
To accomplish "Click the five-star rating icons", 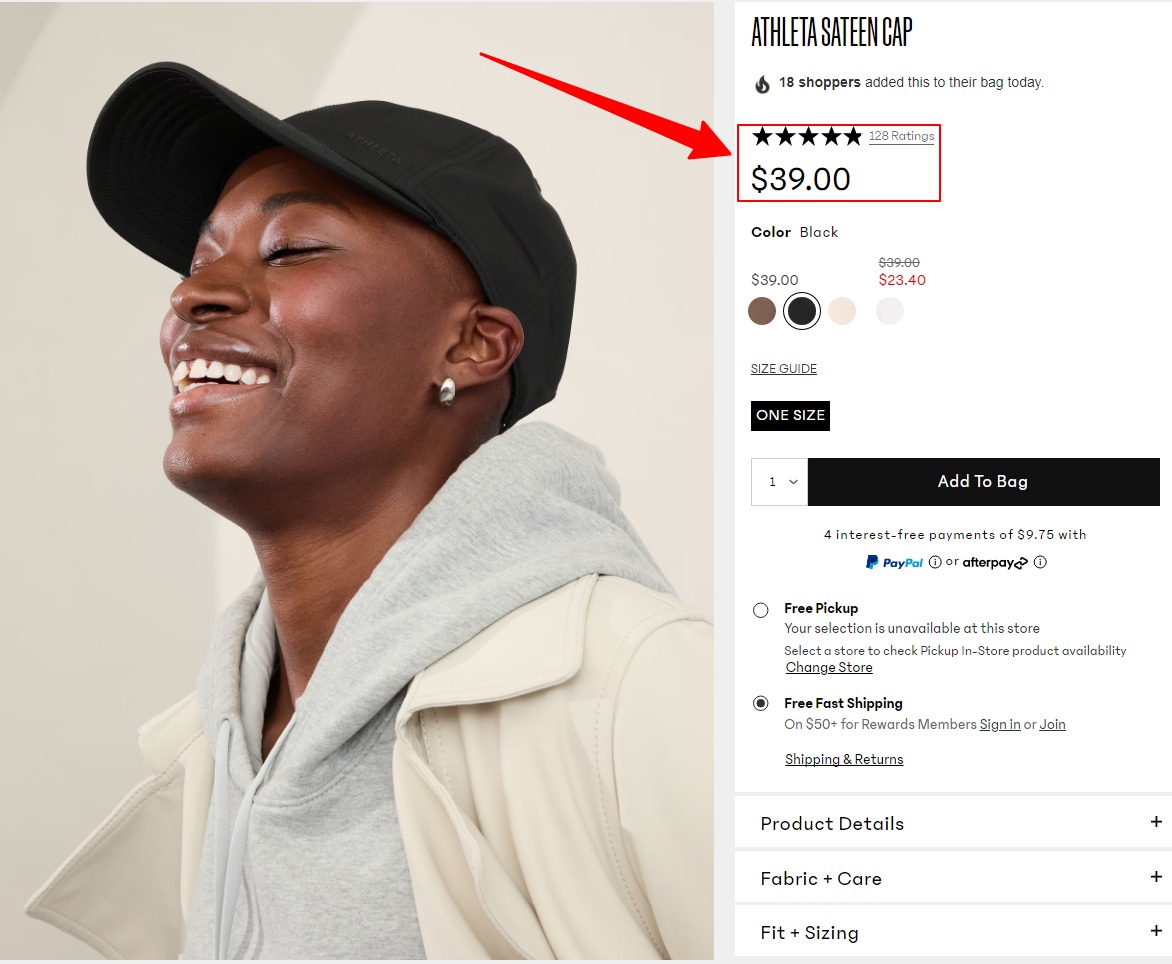I will coord(806,136).
